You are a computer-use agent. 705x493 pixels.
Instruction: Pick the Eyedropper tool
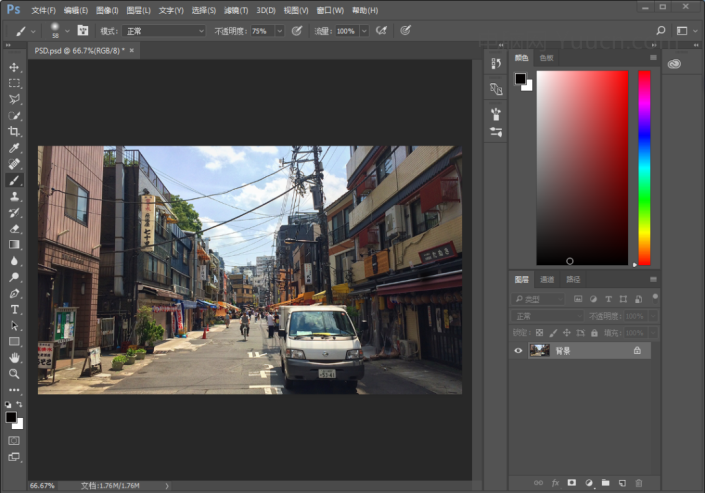14,148
